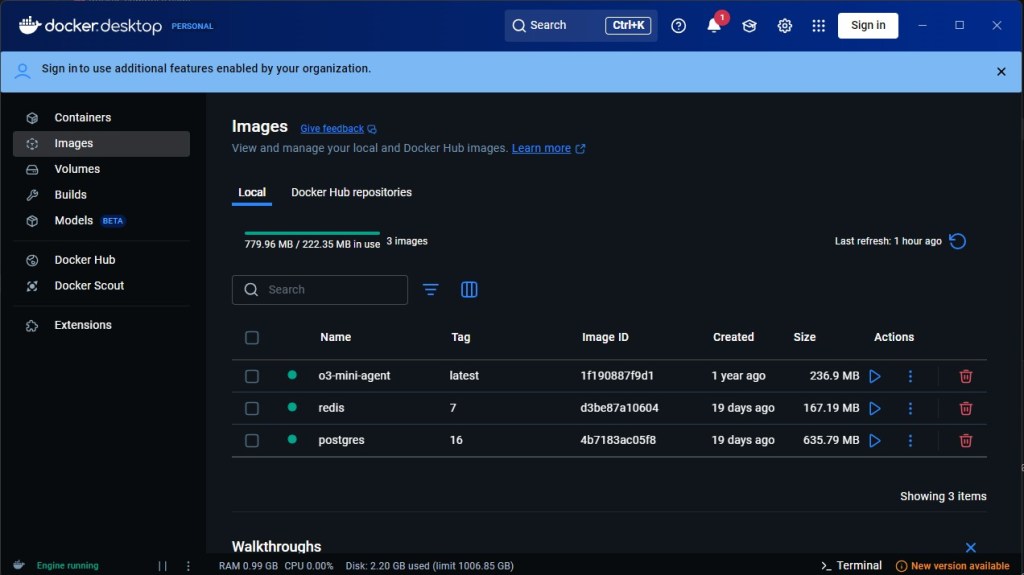
Task: Click the Engine running status text
Action: 67,566
